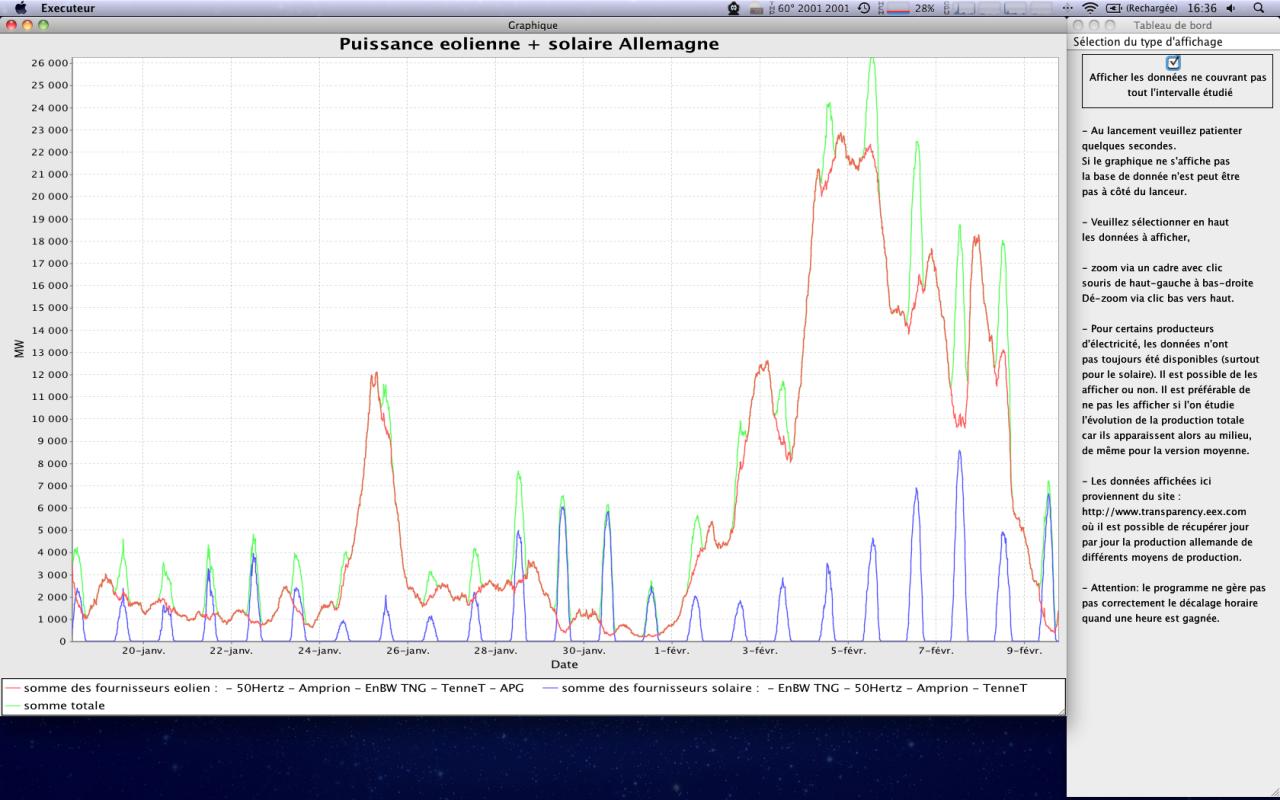Click the 1-févr. date tick label
1280x800 pixels.
671,650
